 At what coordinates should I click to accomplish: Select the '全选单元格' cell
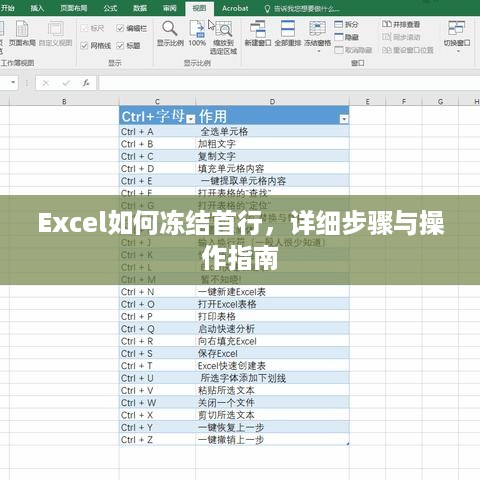272,132
